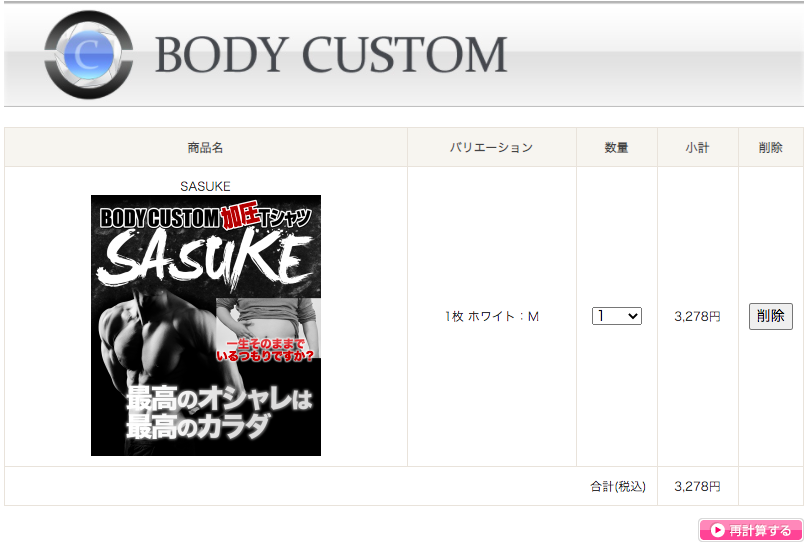Click the 合計(税込) total label
Screen dimensions: 811x548
[x=618, y=486]
